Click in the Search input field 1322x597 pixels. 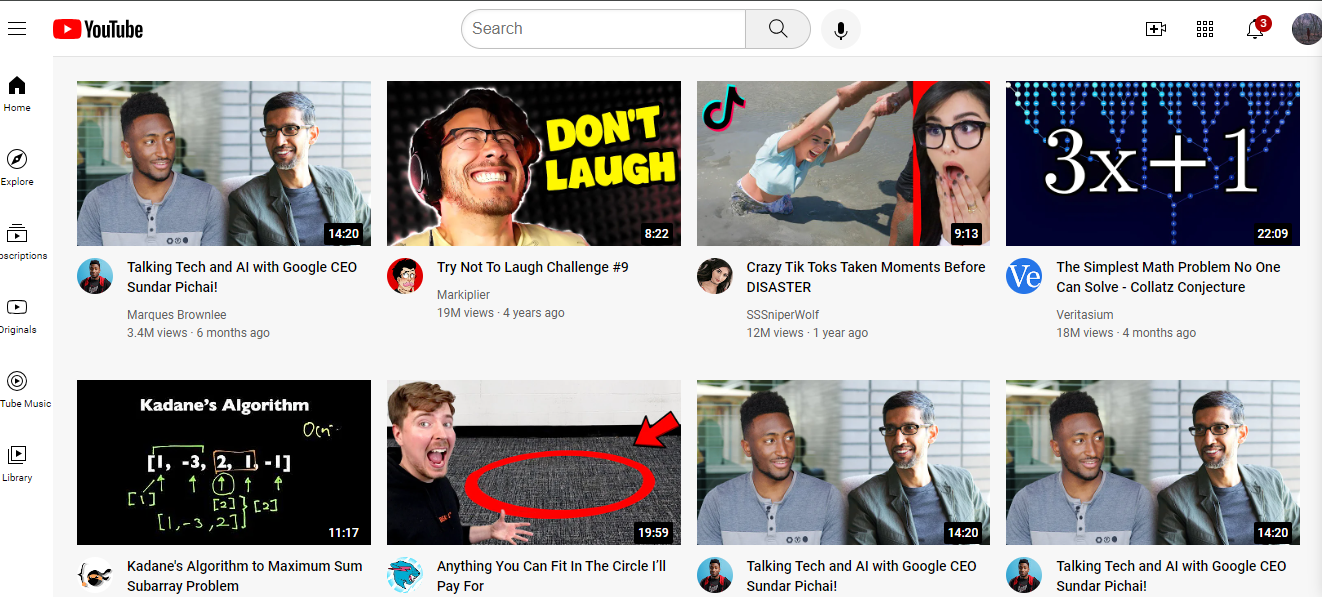click(x=603, y=29)
